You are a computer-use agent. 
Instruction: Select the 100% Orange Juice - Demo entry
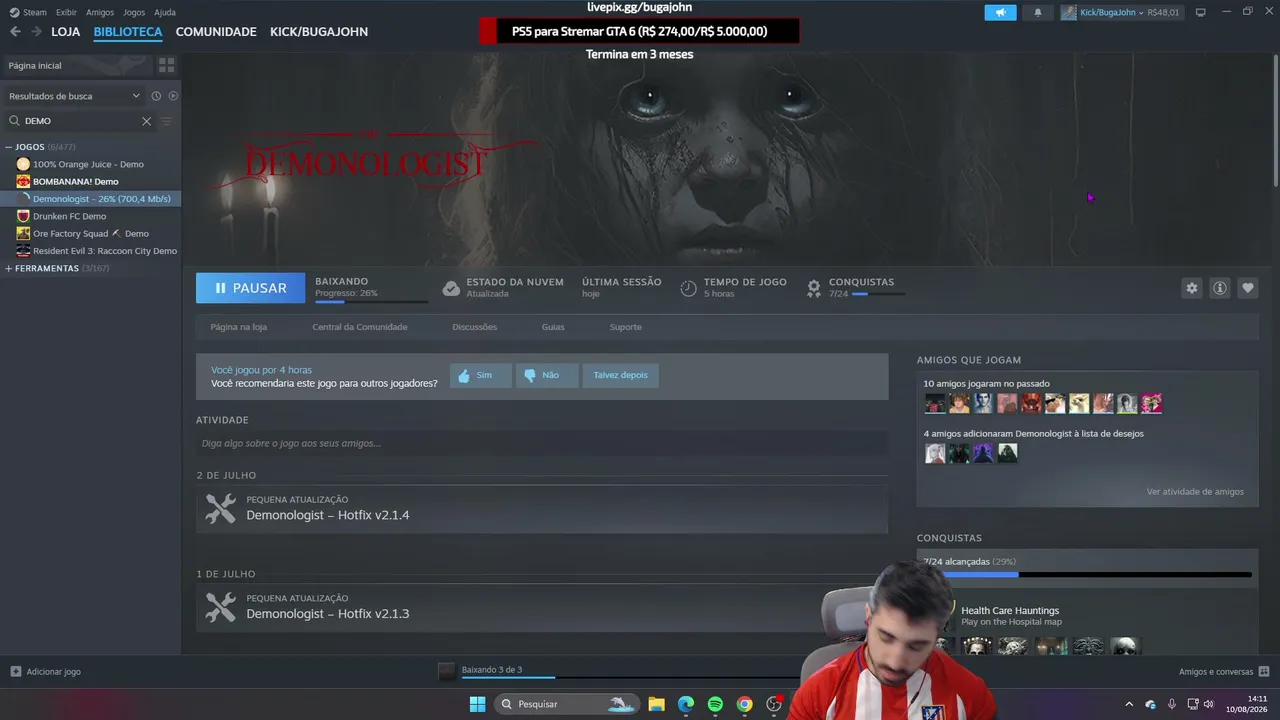tap(90, 164)
